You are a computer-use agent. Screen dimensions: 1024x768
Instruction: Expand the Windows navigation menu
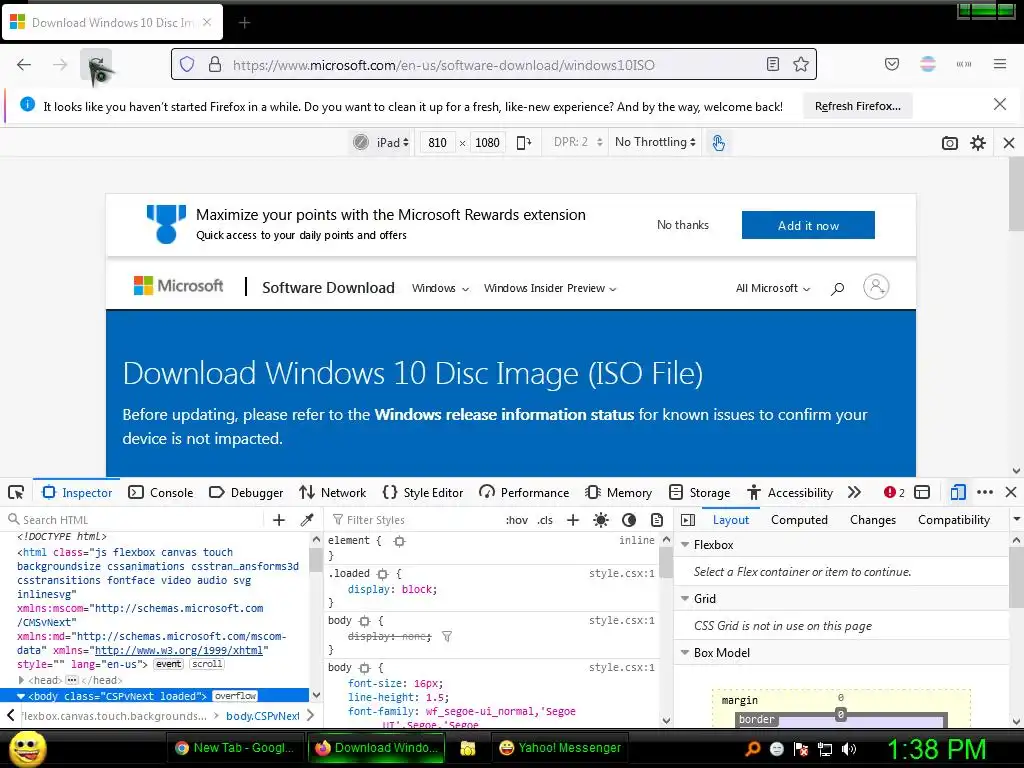(440, 288)
